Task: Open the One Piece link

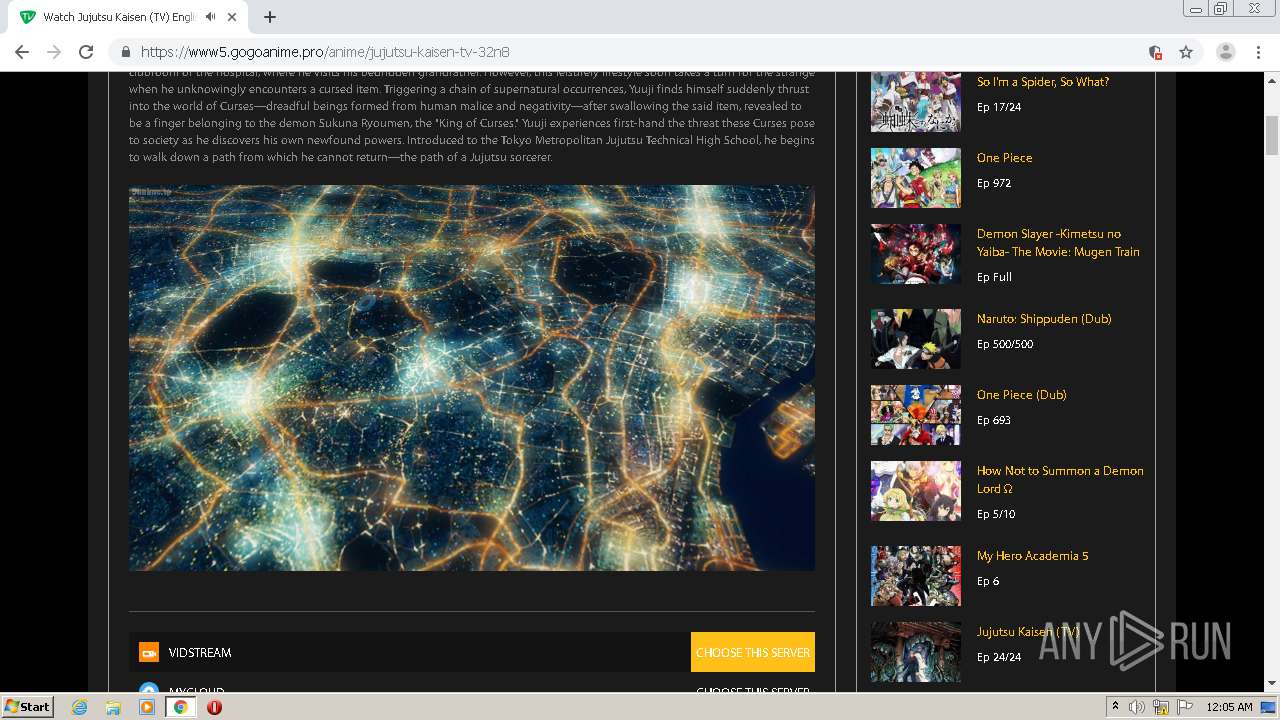Action: click(x=1005, y=158)
